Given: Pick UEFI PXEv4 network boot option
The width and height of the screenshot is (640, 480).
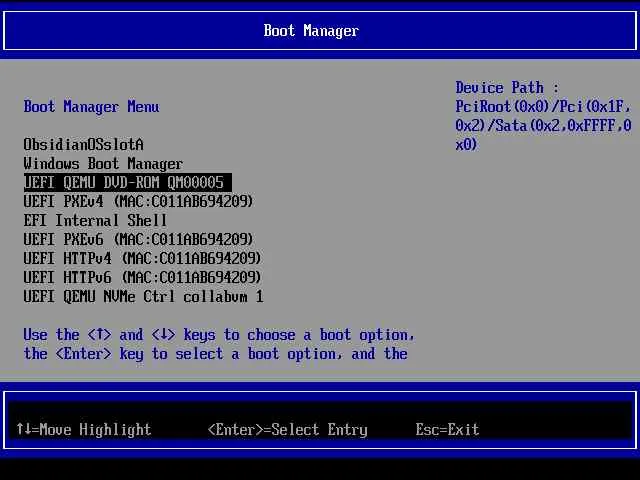Looking at the screenshot, I should click(138, 201).
